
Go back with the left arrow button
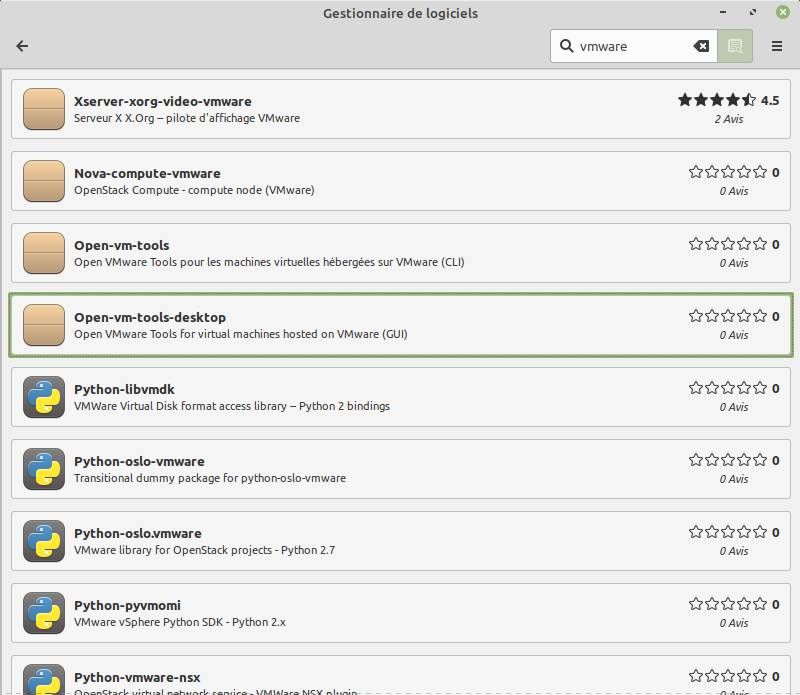[x=22, y=46]
